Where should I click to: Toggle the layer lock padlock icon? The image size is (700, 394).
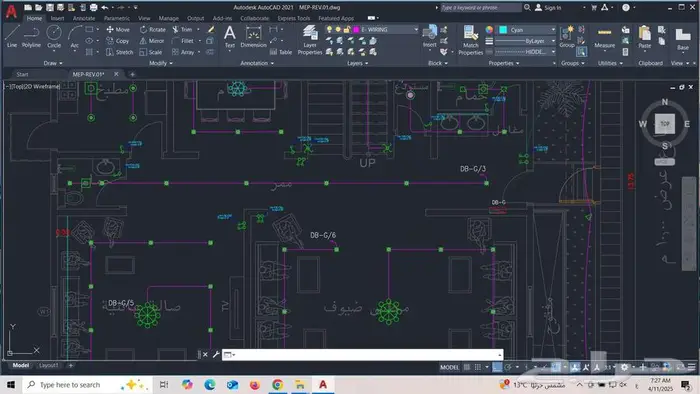(347, 29)
